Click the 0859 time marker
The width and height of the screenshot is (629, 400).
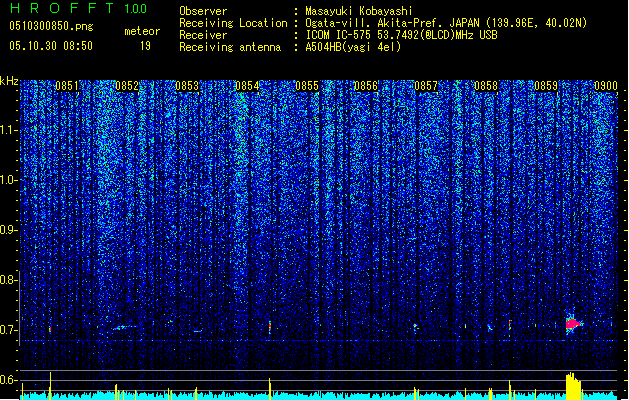click(546, 86)
